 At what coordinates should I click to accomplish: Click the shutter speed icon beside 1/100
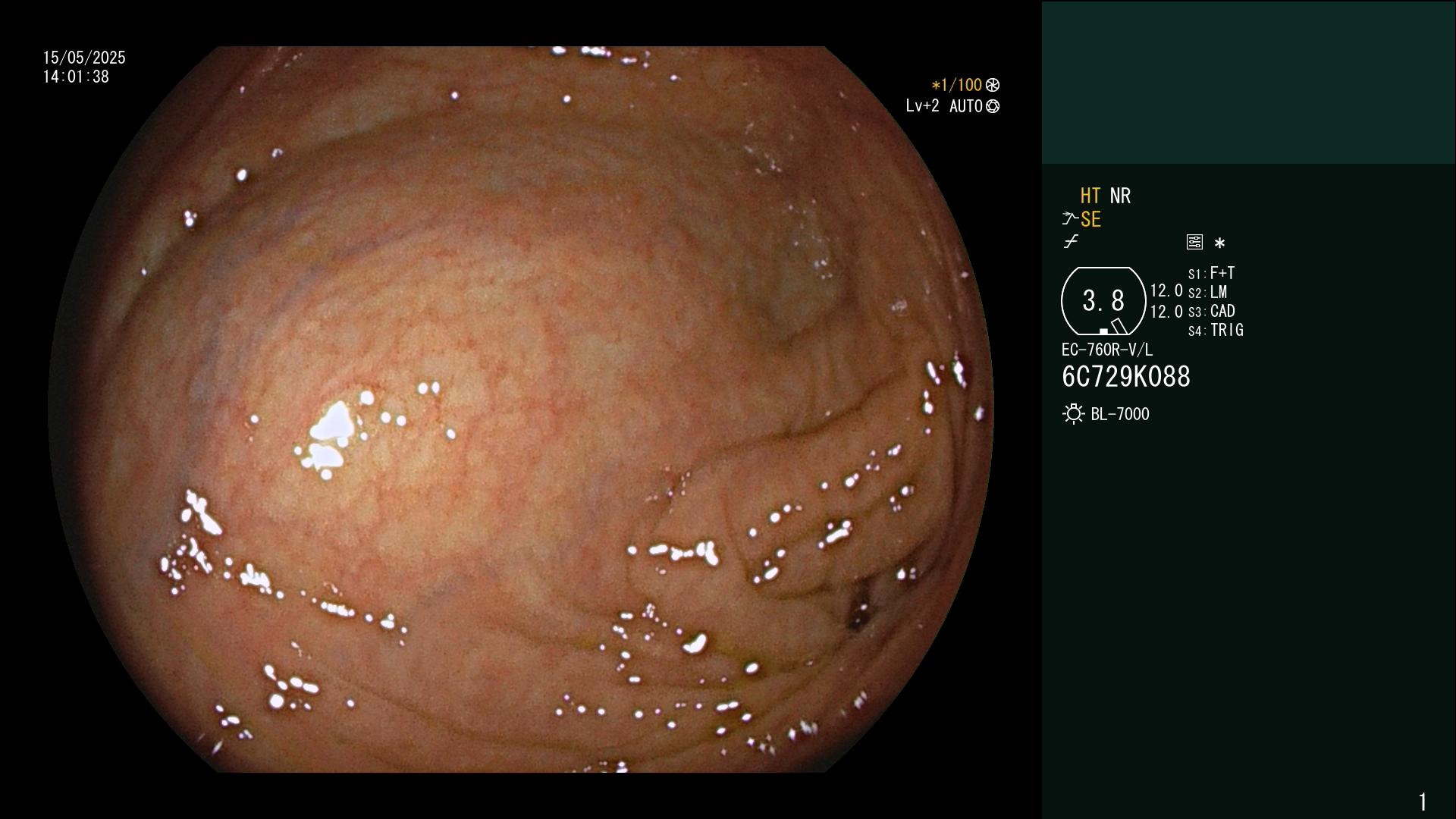tap(993, 85)
